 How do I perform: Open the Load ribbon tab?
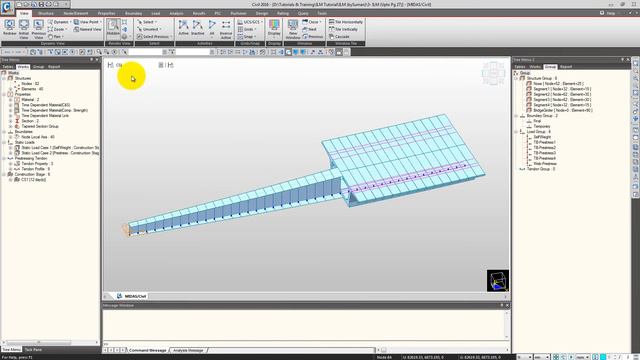coord(156,13)
